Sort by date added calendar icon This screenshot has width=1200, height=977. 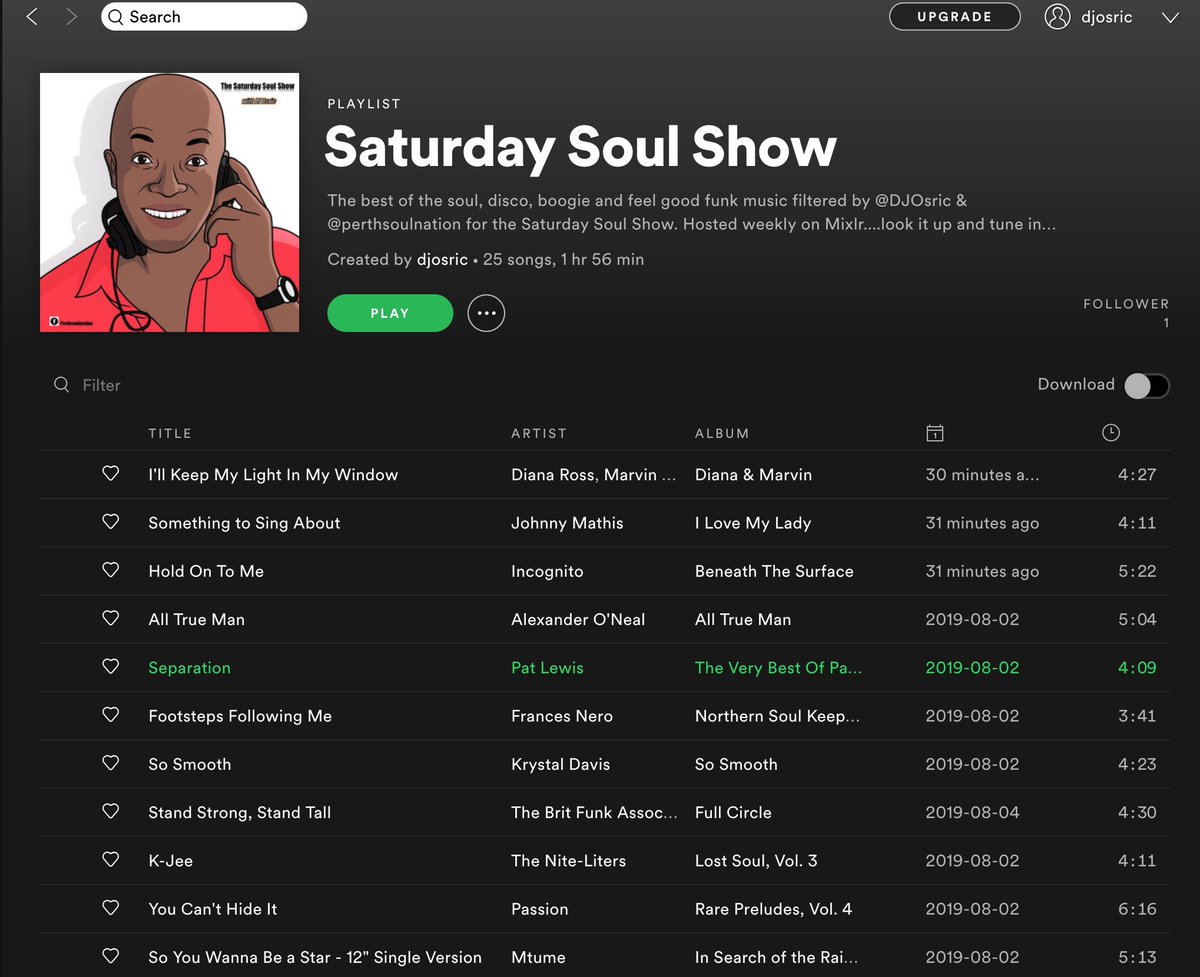pyautogui.click(x=934, y=433)
